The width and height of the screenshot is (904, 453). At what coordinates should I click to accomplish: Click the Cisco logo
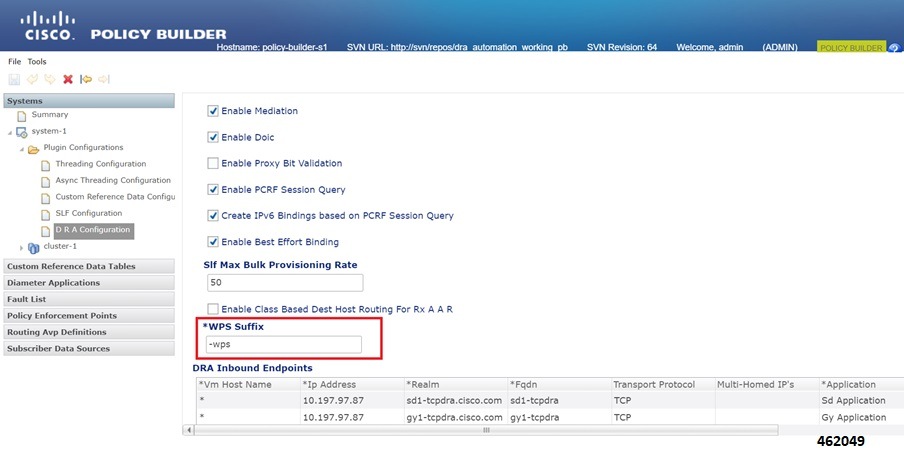(x=48, y=25)
